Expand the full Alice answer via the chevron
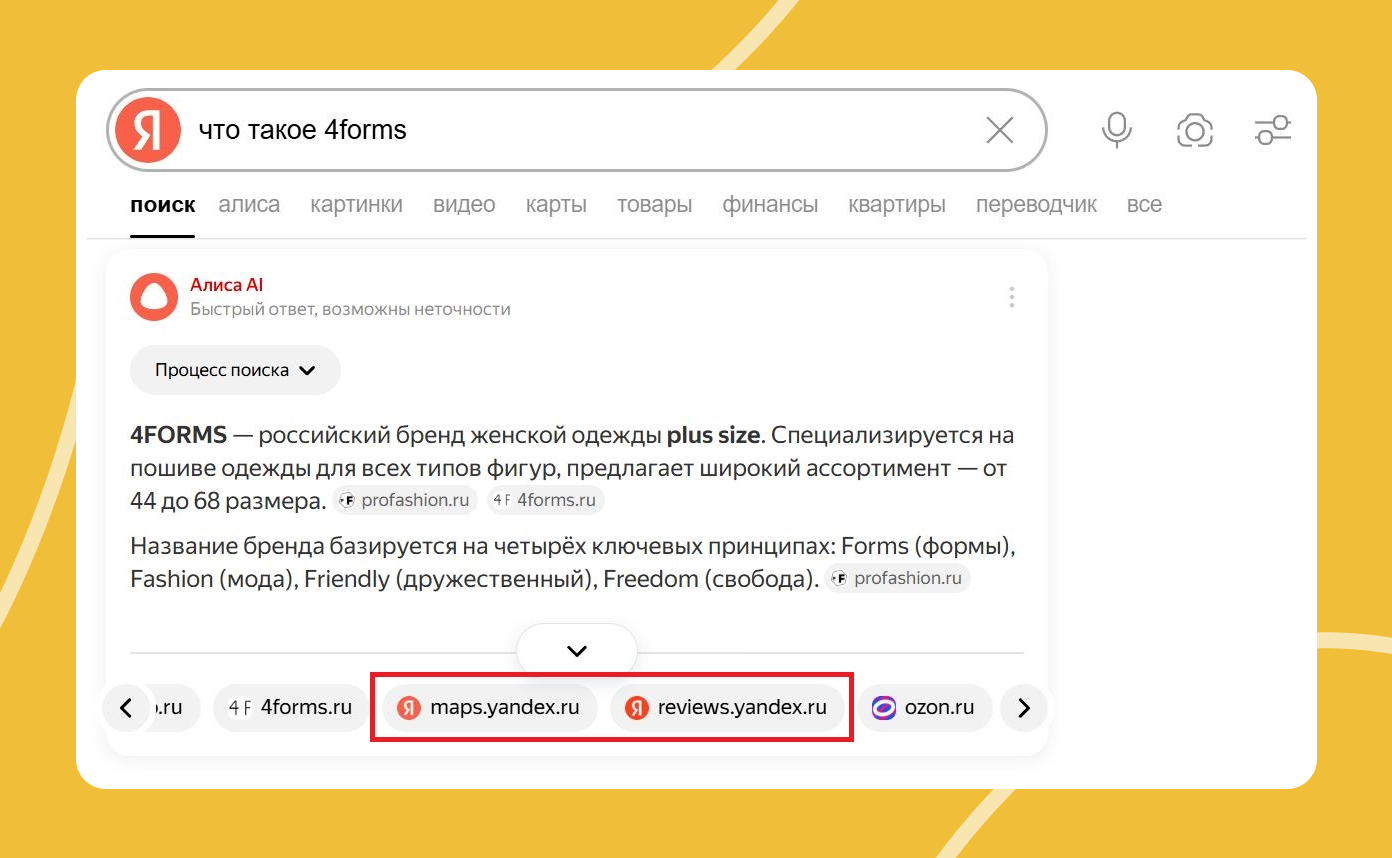 tap(577, 649)
